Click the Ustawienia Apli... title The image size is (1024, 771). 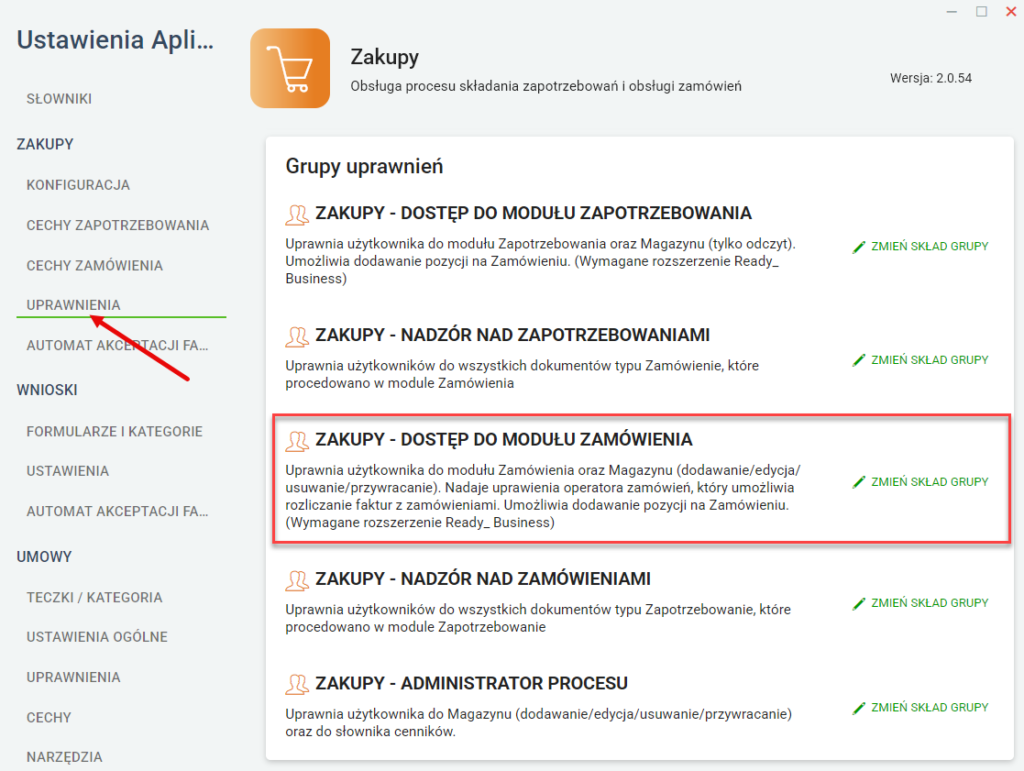(x=115, y=40)
